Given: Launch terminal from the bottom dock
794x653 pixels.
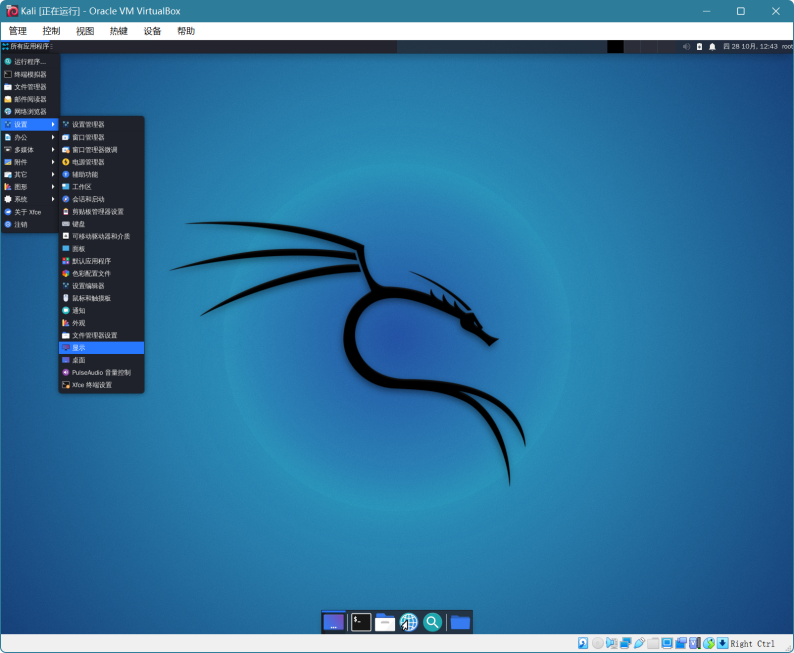Looking at the screenshot, I should coord(361,622).
